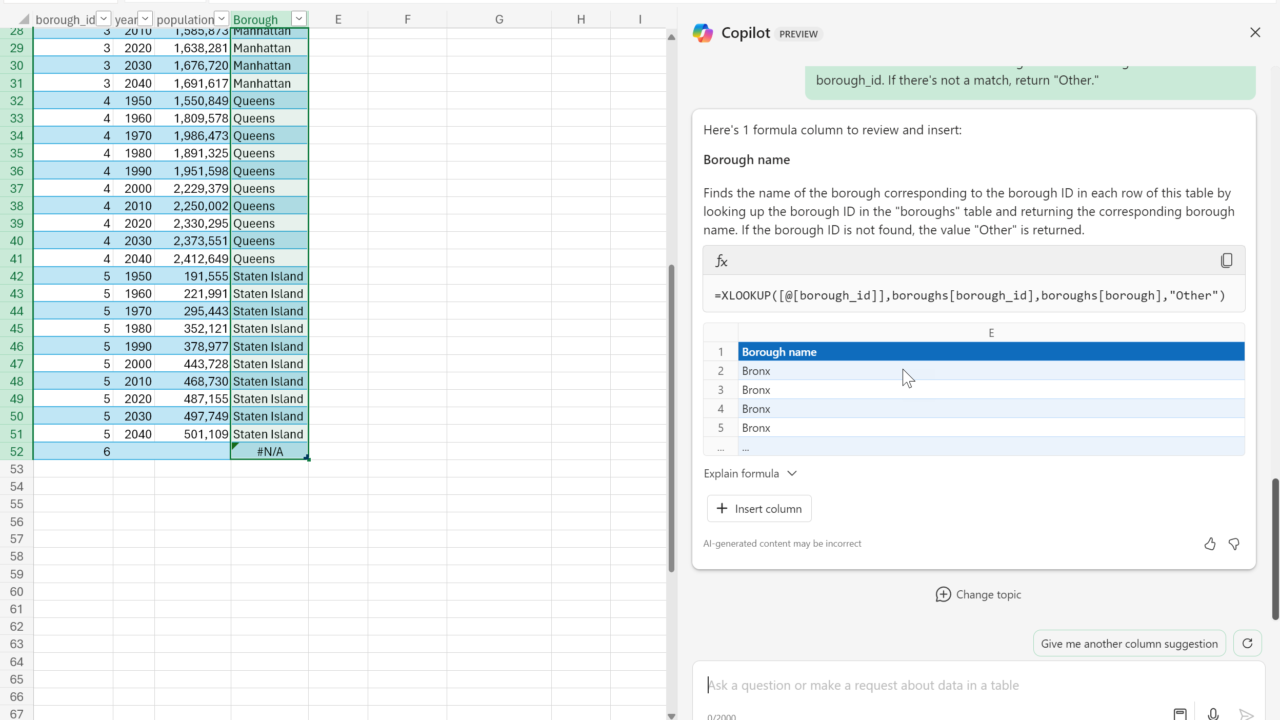
Task: Select row 60 header
Action: (16, 592)
